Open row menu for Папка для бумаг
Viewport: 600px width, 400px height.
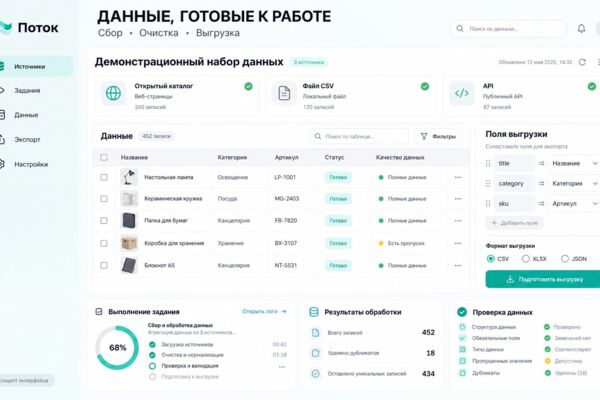[x=458, y=220]
